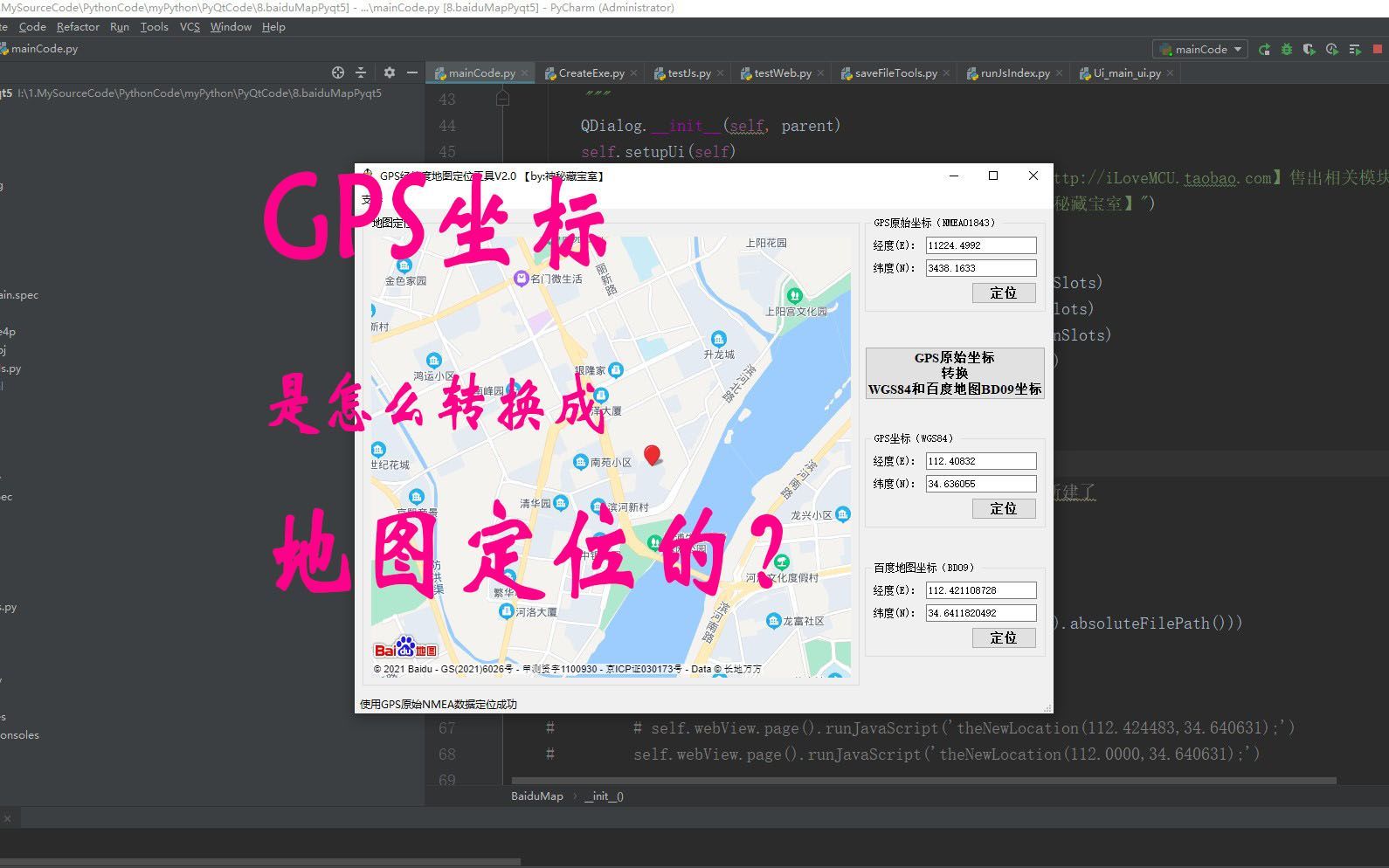
Task: Open the testWeb.py editor tab
Action: [x=782, y=73]
